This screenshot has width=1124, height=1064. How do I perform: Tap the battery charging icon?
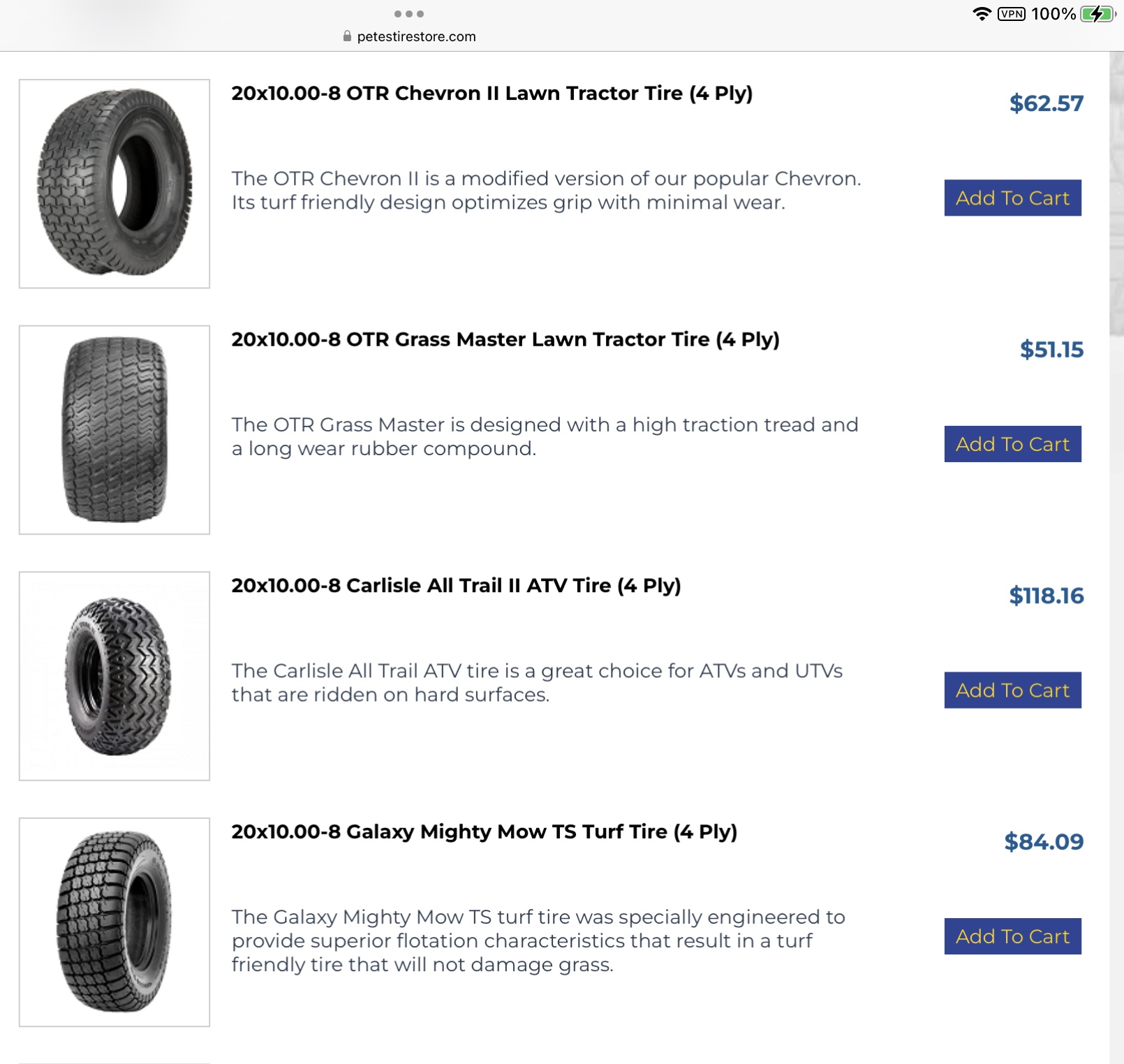1097,14
